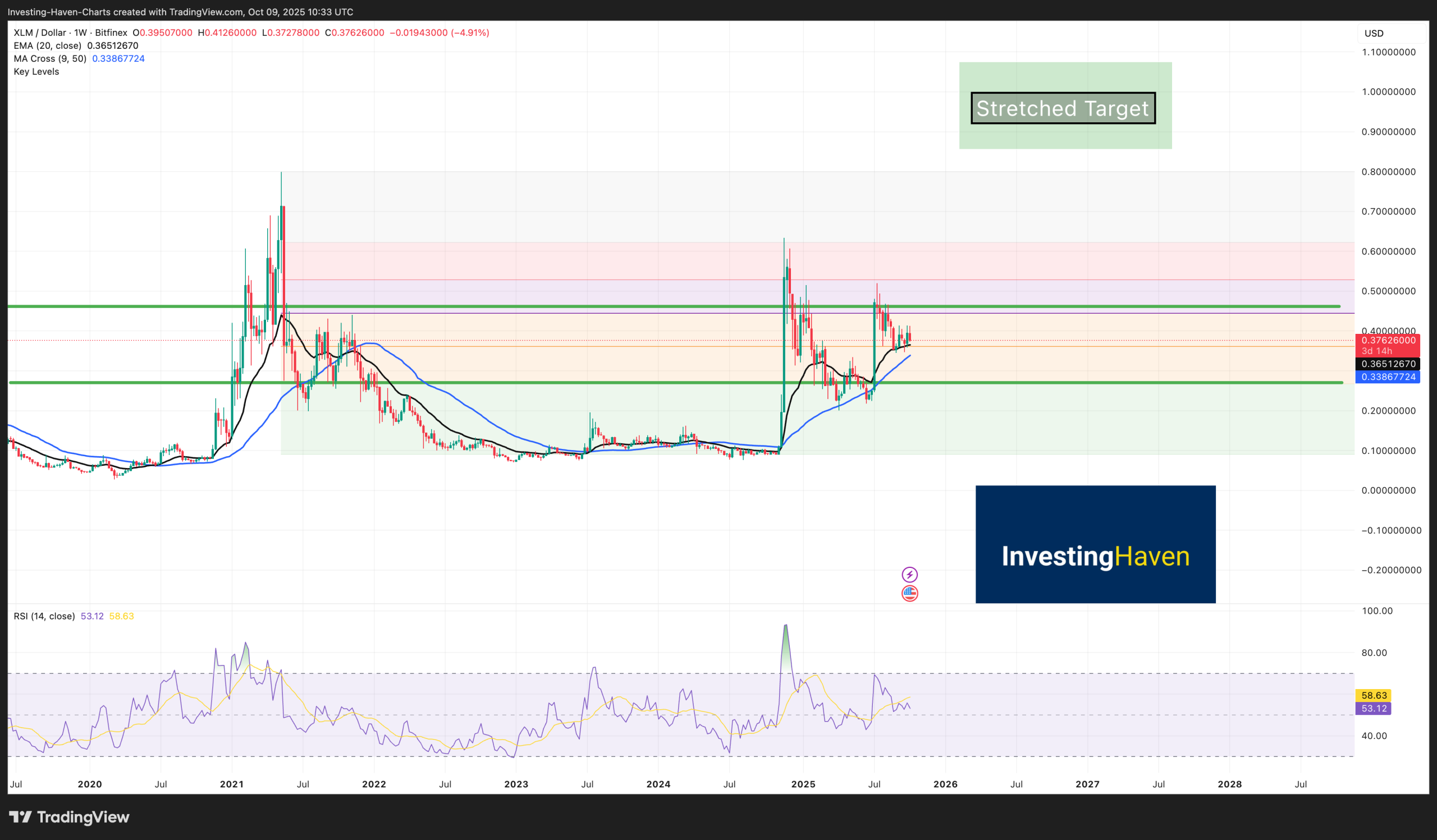Open the USD price axis unit selector
This screenshot has height=840, width=1437.
point(1374,33)
